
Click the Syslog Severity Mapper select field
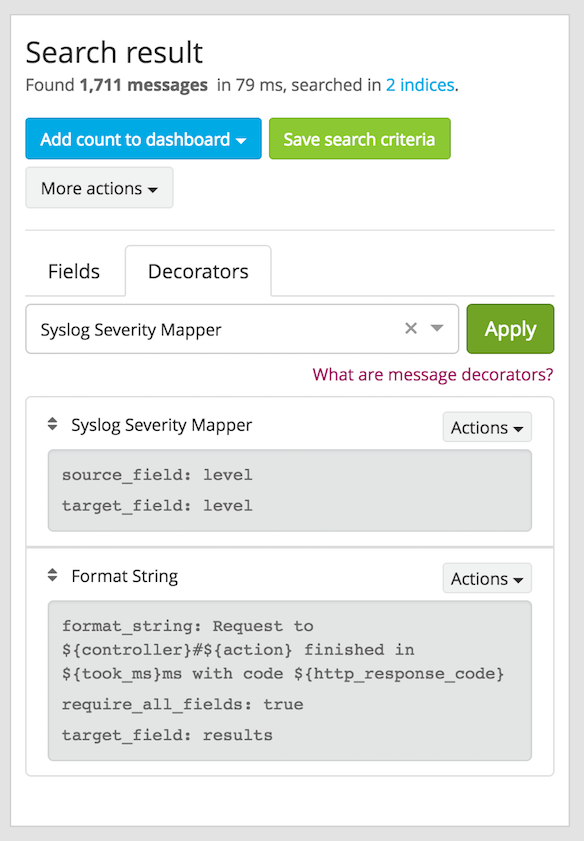coord(242,329)
